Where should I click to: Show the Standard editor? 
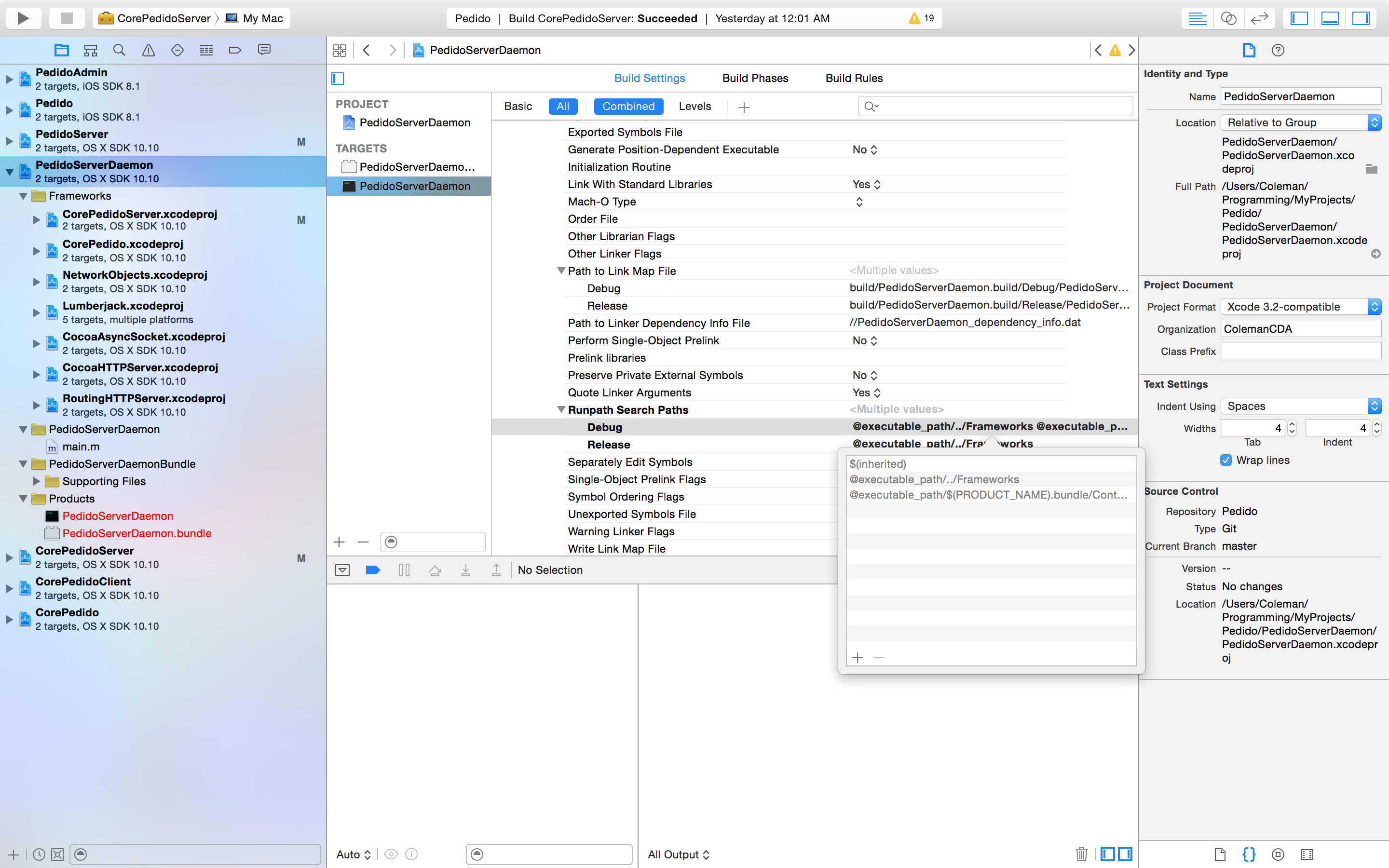pos(1198,18)
